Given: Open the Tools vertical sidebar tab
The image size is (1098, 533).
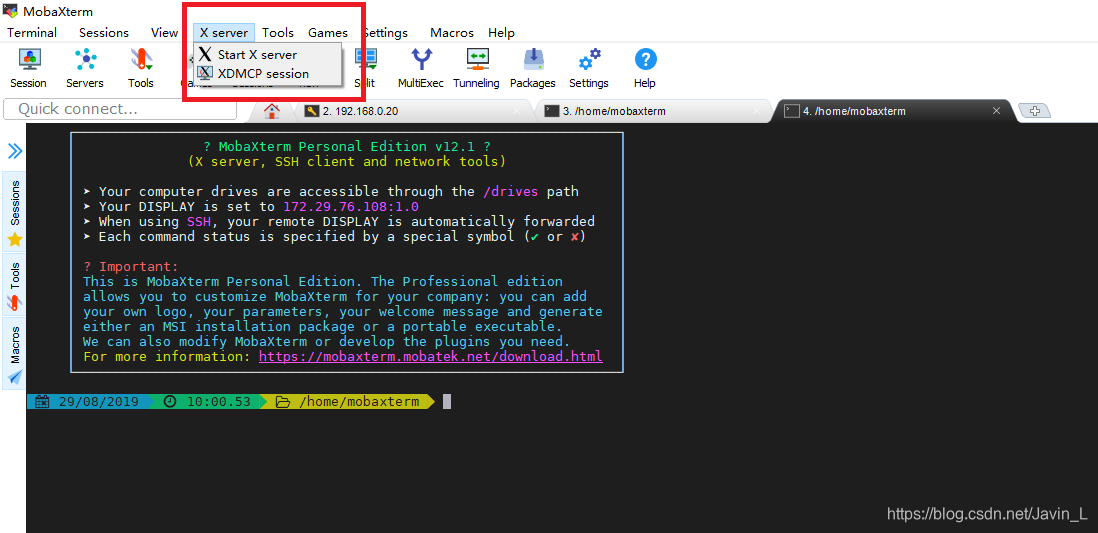Looking at the screenshot, I should tap(15, 286).
